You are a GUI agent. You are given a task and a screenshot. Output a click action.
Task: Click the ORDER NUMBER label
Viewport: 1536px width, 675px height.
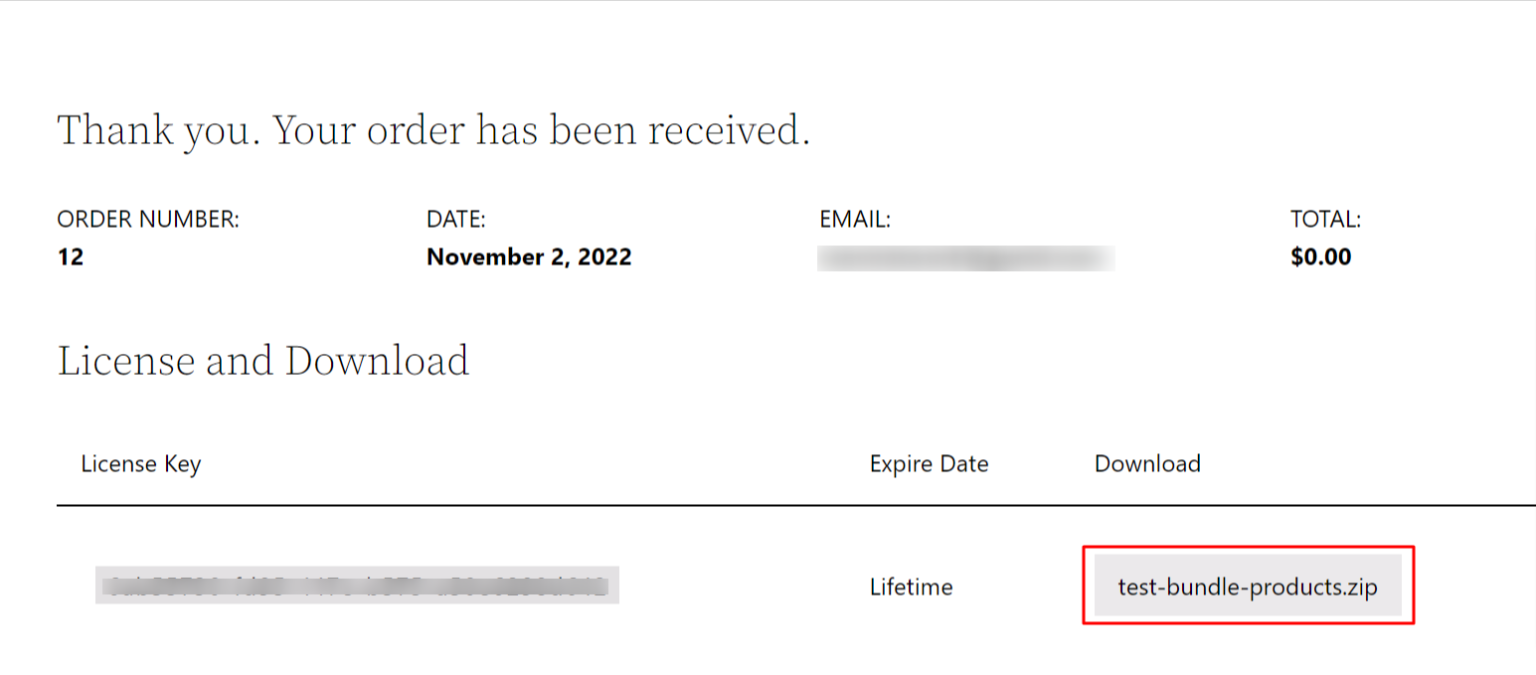point(148,220)
